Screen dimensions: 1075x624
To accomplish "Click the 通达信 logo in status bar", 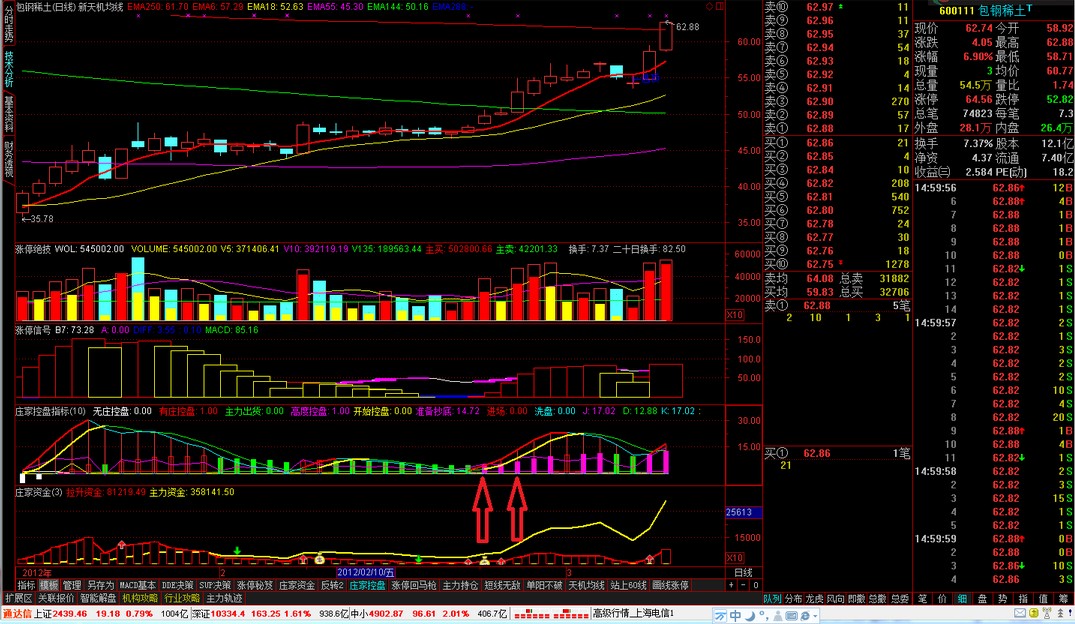I will click(x=17, y=613).
